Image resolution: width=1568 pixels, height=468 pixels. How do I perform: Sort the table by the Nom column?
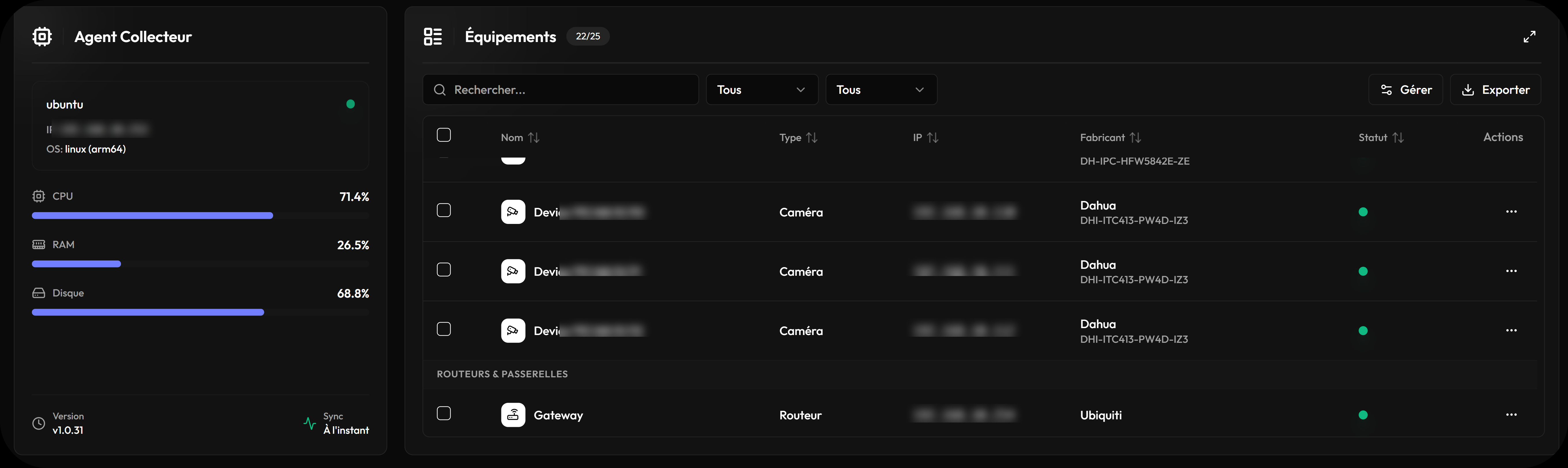tap(520, 137)
